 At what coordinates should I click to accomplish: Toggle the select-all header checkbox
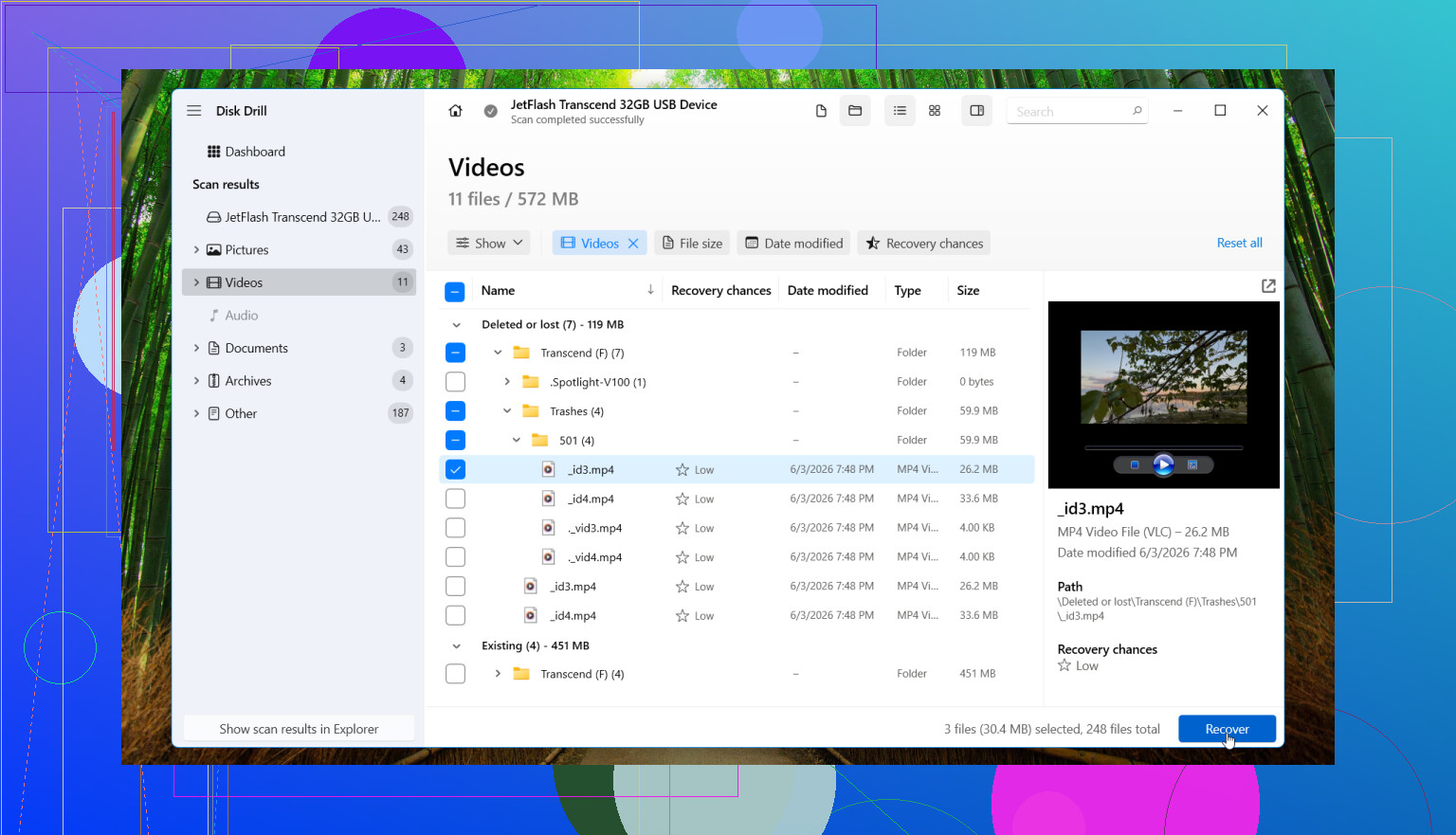[x=455, y=292]
